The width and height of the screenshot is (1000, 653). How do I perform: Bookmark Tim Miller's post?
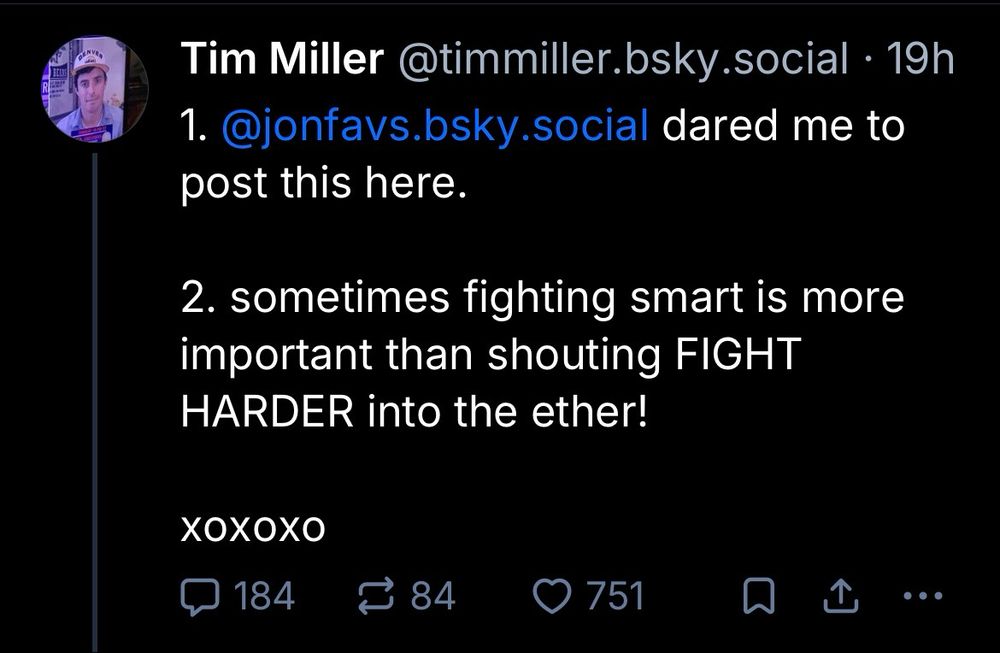760,597
